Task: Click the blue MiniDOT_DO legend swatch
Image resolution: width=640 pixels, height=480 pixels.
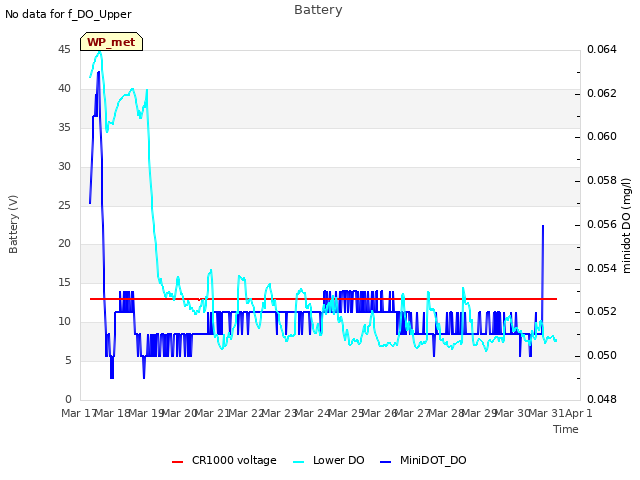Action: (386, 462)
